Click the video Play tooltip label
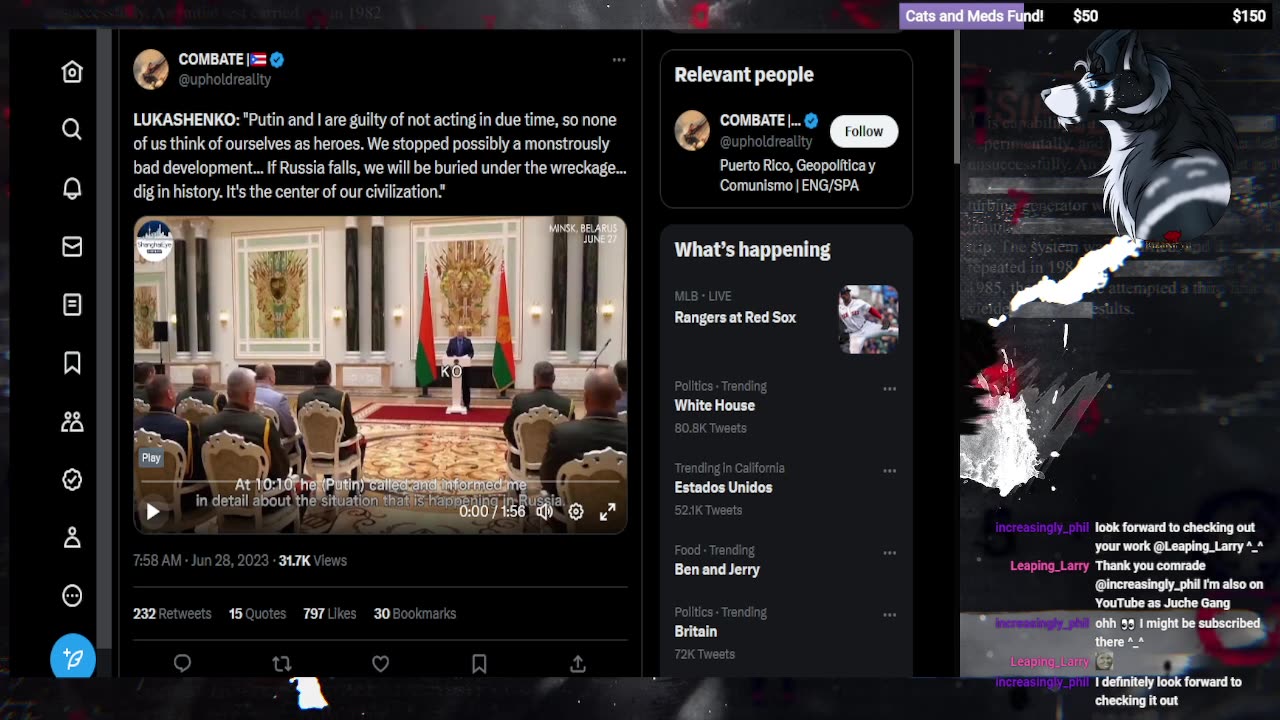 tap(151, 458)
